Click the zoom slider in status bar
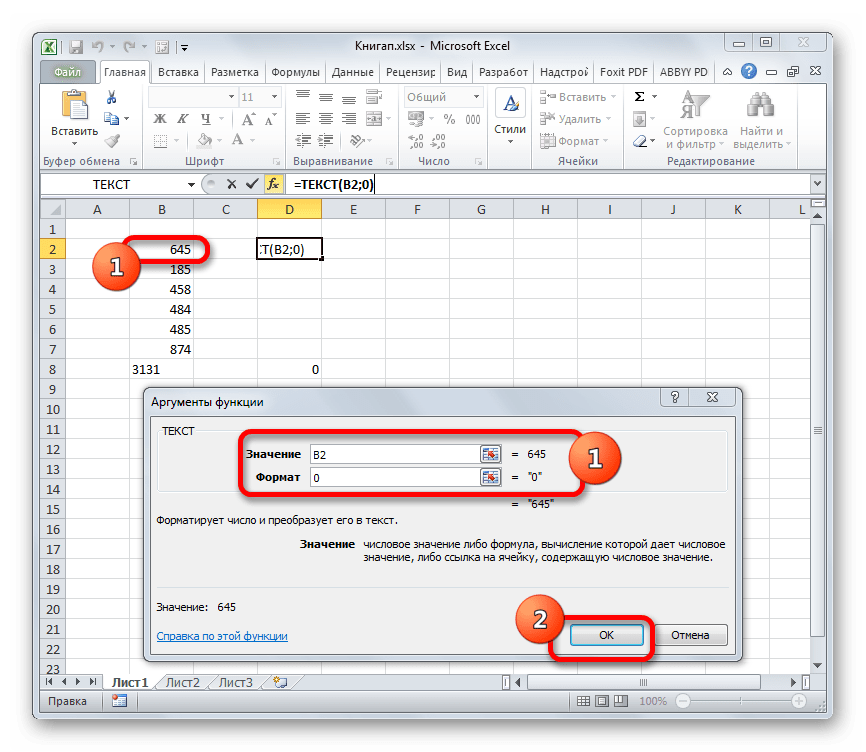The image size is (866, 752). click(x=741, y=701)
